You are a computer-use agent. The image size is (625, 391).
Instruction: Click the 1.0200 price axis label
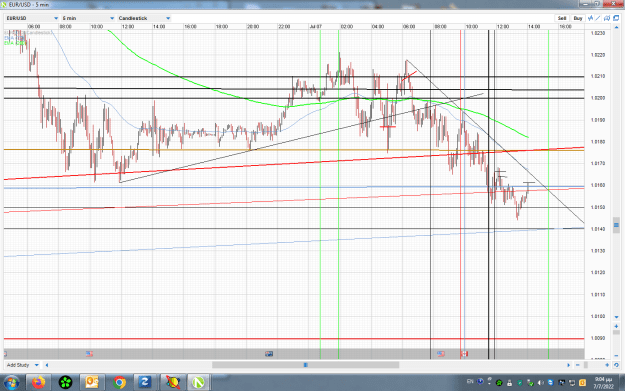click(x=597, y=98)
